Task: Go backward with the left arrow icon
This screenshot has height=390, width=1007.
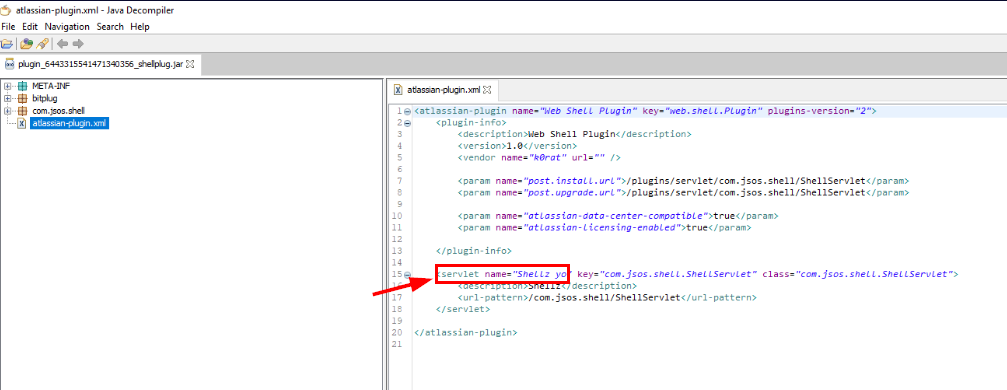Action: (x=62, y=44)
